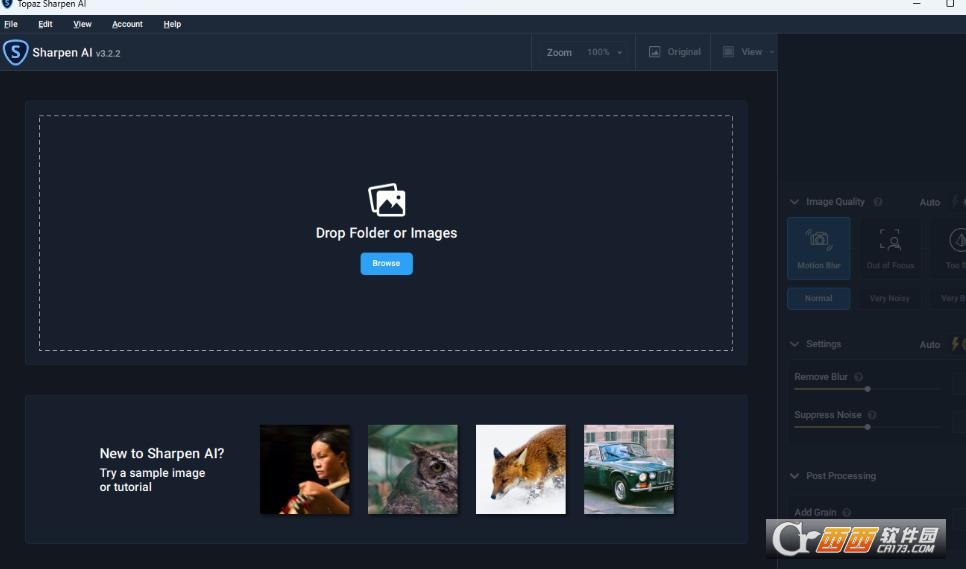This screenshot has height=569, width=966.
Task: Open the owl sample image
Action: tap(413, 469)
